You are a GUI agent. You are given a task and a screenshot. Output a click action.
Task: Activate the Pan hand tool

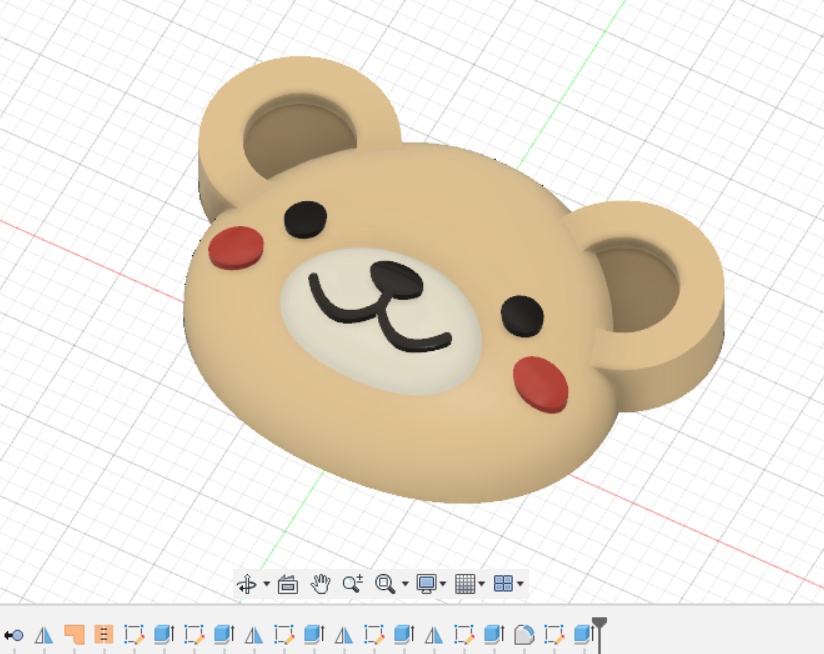(x=320, y=584)
